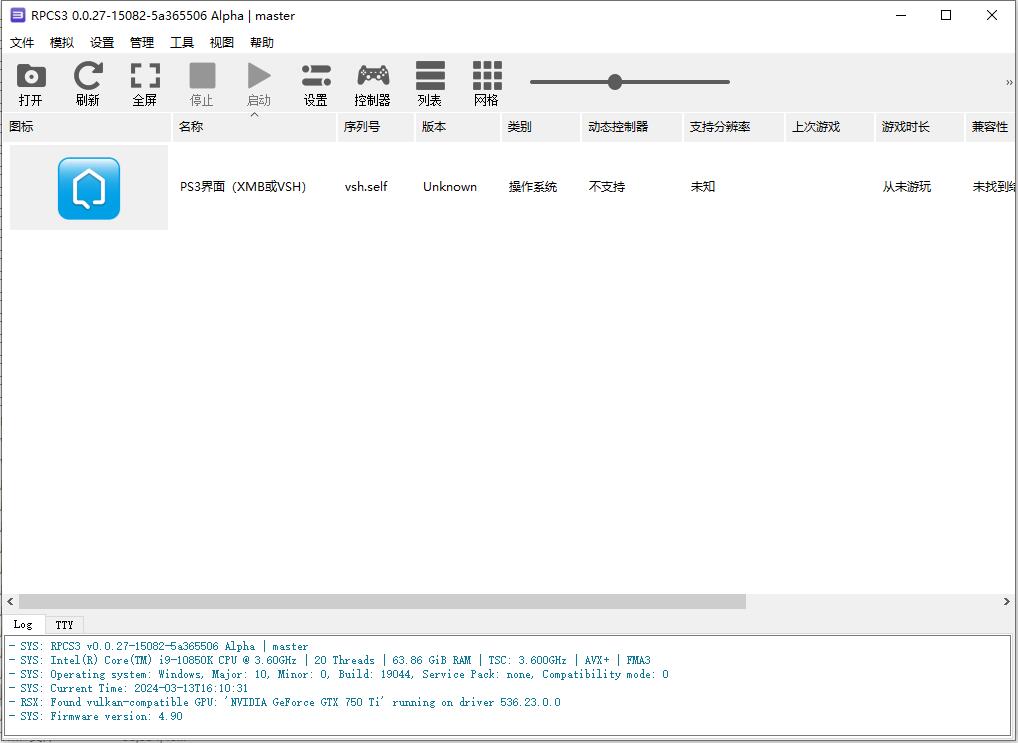Click the 停止 stop icon

click(x=202, y=76)
